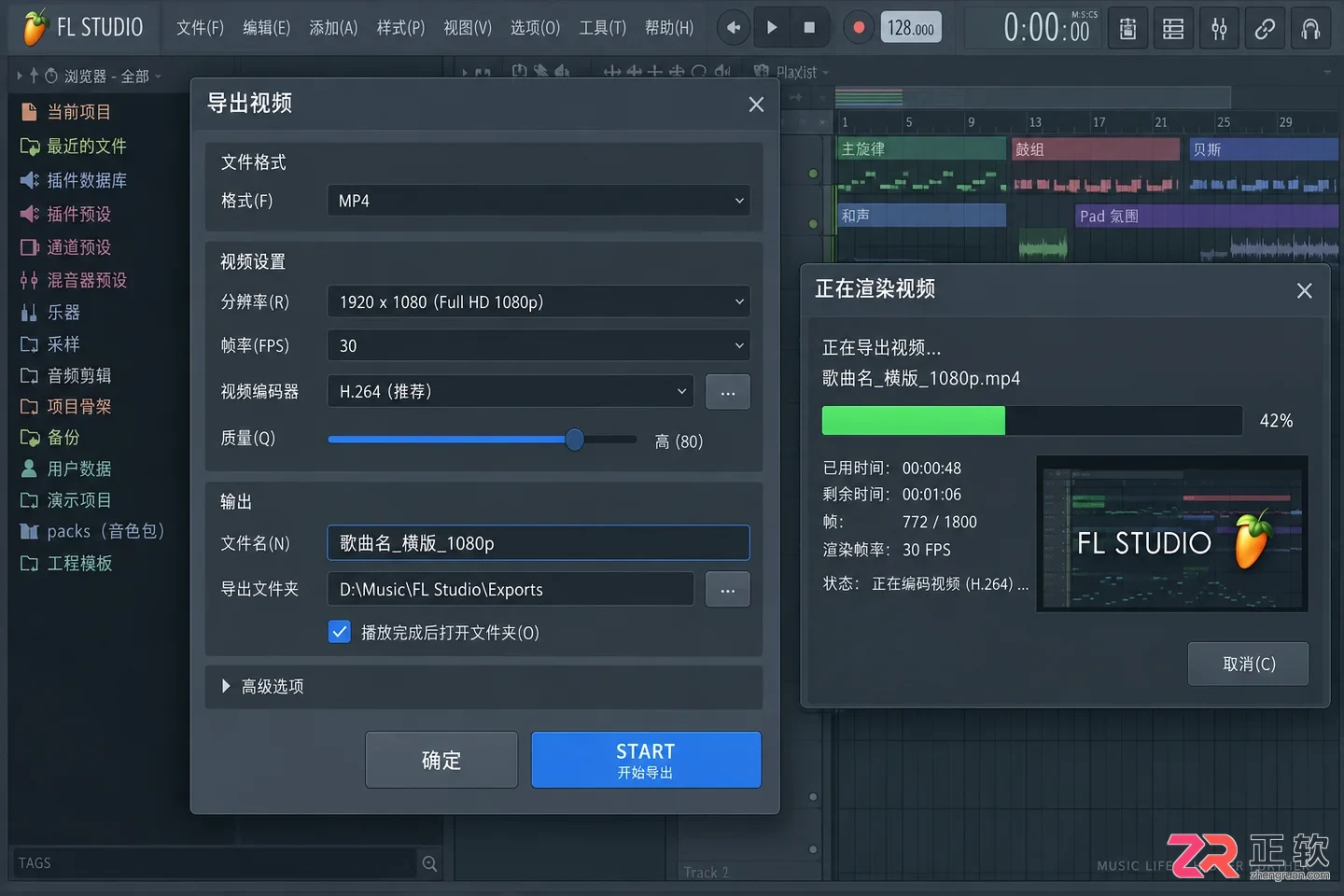Click the green render progress bar

pyautogui.click(x=913, y=421)
